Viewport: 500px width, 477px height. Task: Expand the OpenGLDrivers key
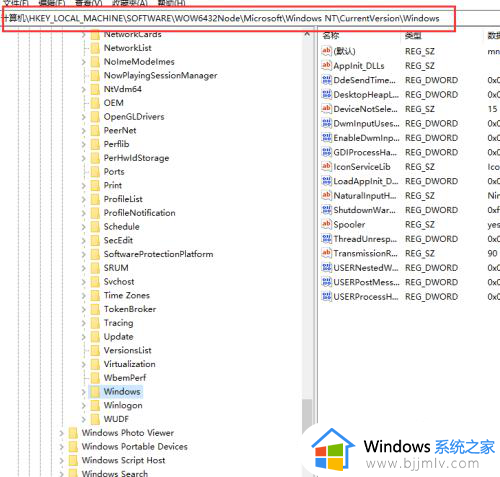[x=83, y=117]
